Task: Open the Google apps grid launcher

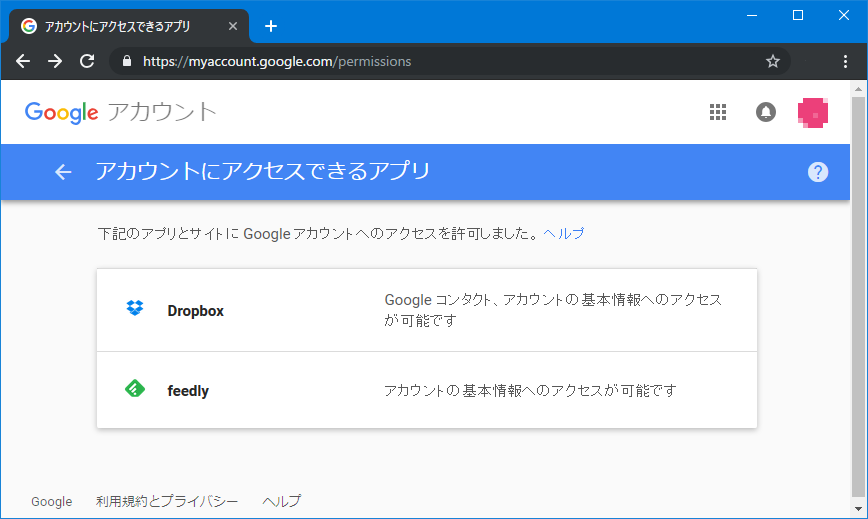Action: 718,112
